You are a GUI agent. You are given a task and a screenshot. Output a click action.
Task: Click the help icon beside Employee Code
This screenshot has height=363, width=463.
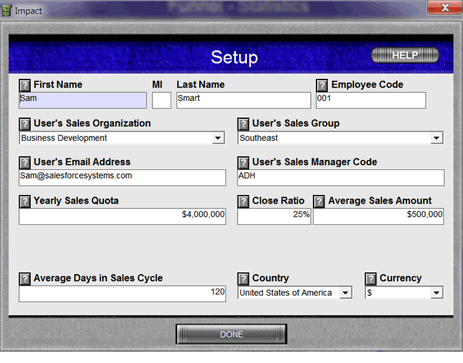point(322,85)
